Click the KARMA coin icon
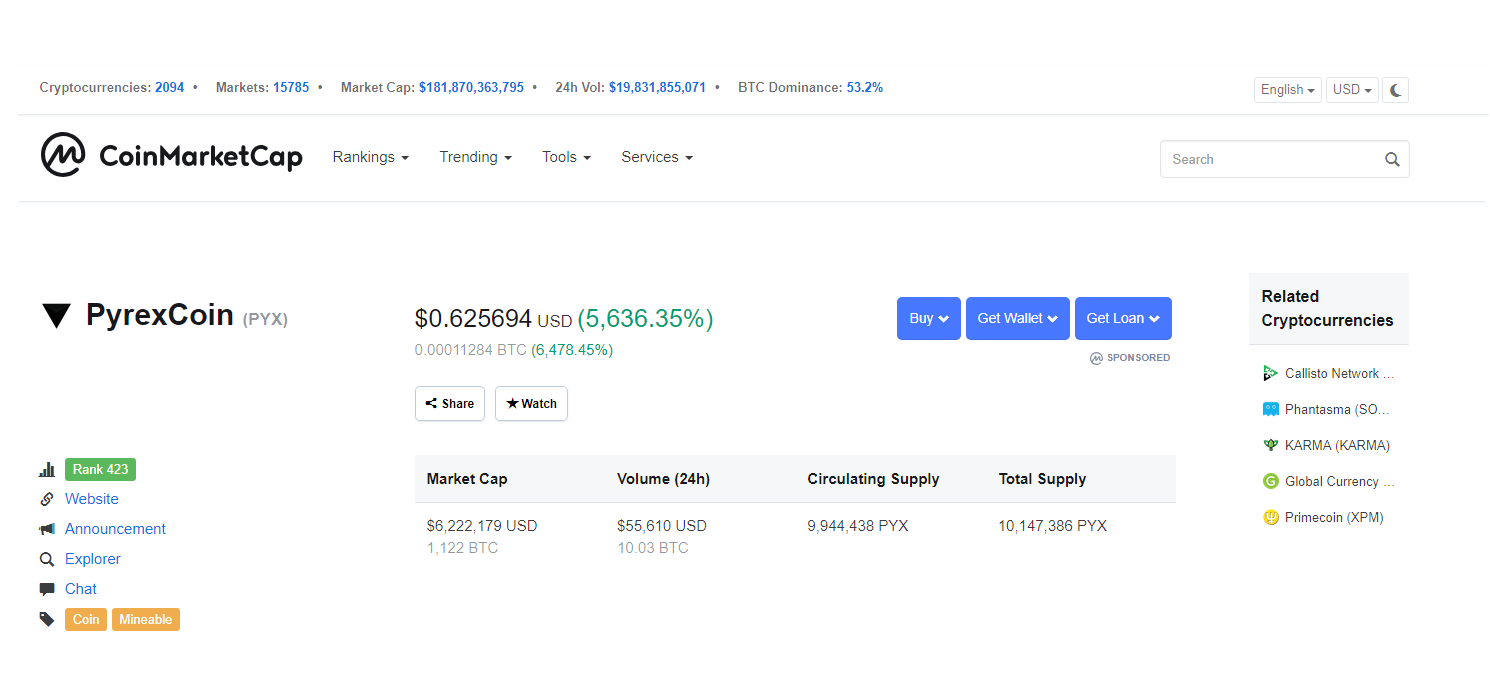 [x=1271, y=445]
